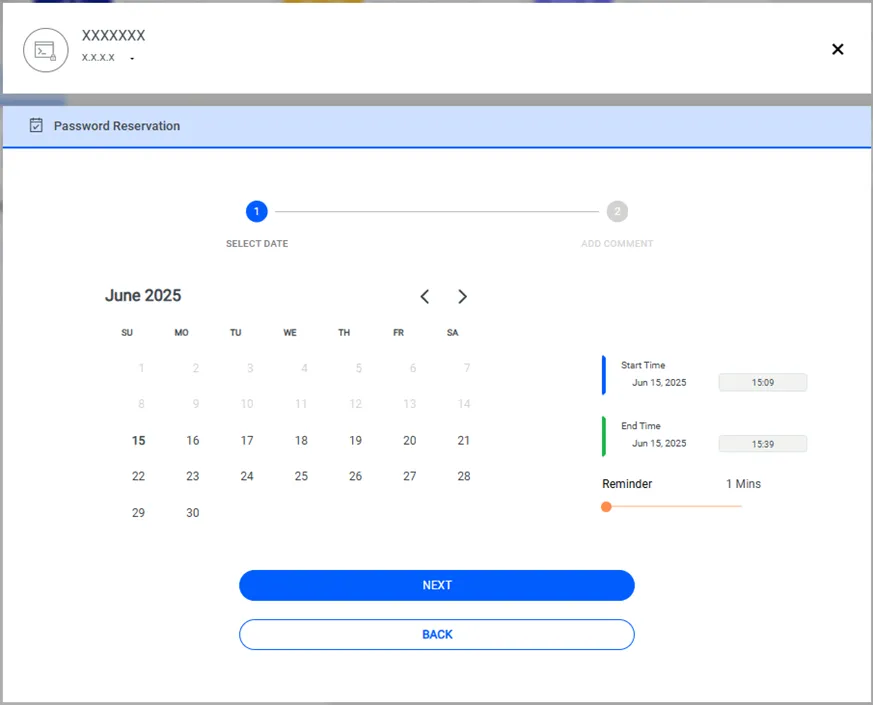873x705 pixels.
Task: Set the Start Time field 15:09
Action: [x=762, y=383]
